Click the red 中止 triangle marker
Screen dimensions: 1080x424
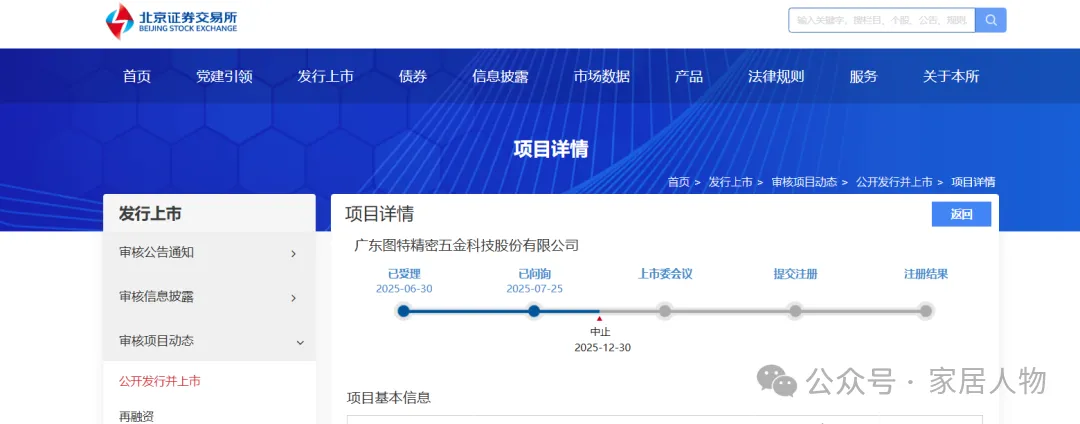pyautogui.click(x=599, y=319)
